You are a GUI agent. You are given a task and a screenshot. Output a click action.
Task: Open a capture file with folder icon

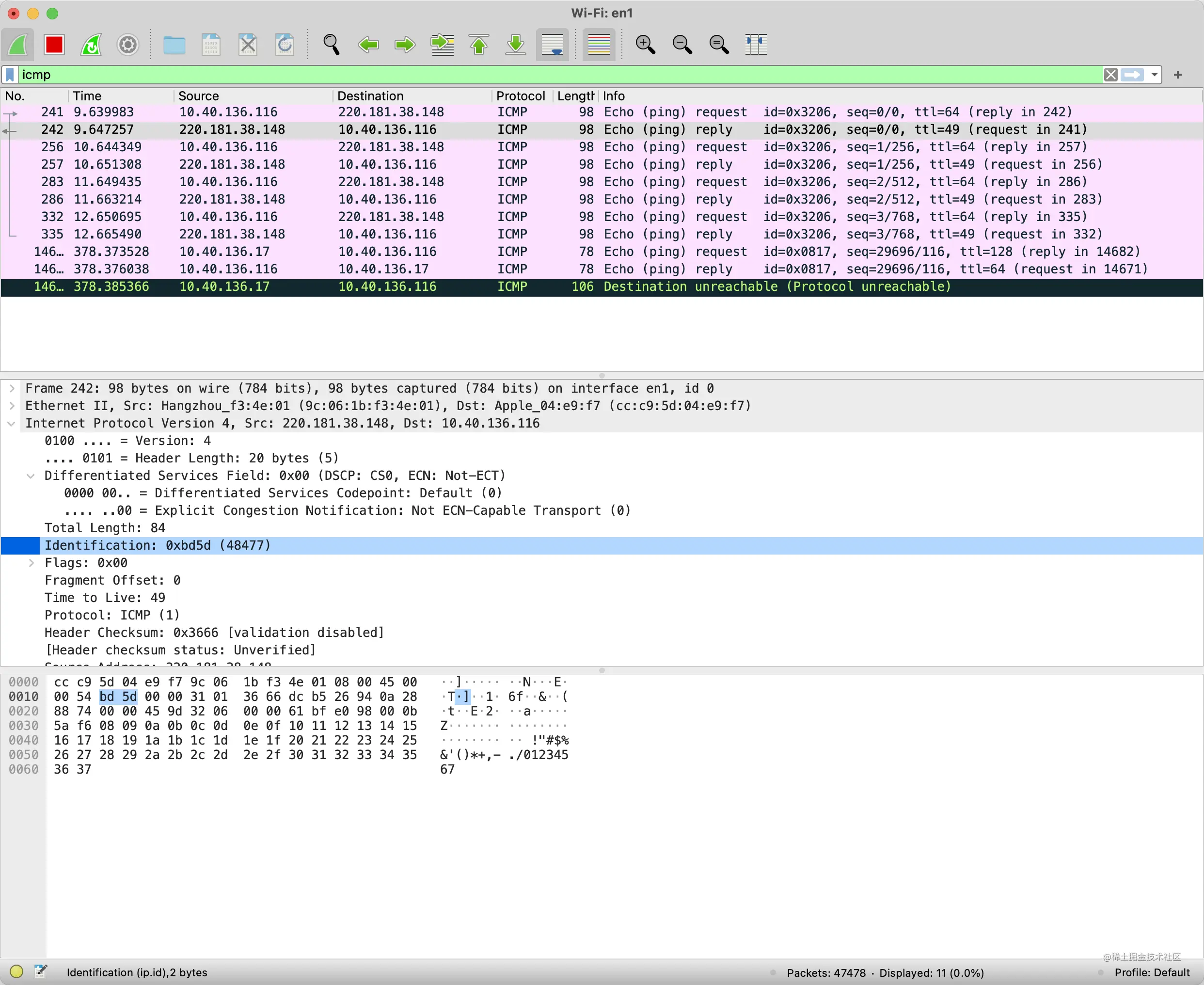pyautogui.click(x=174, y=44)
